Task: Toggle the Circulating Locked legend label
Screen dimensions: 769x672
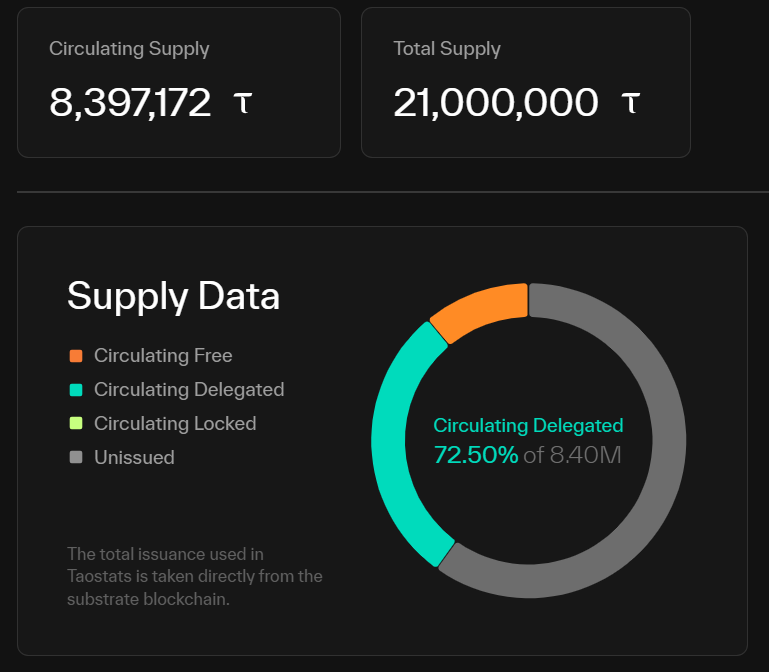Action: coord(175,424)
